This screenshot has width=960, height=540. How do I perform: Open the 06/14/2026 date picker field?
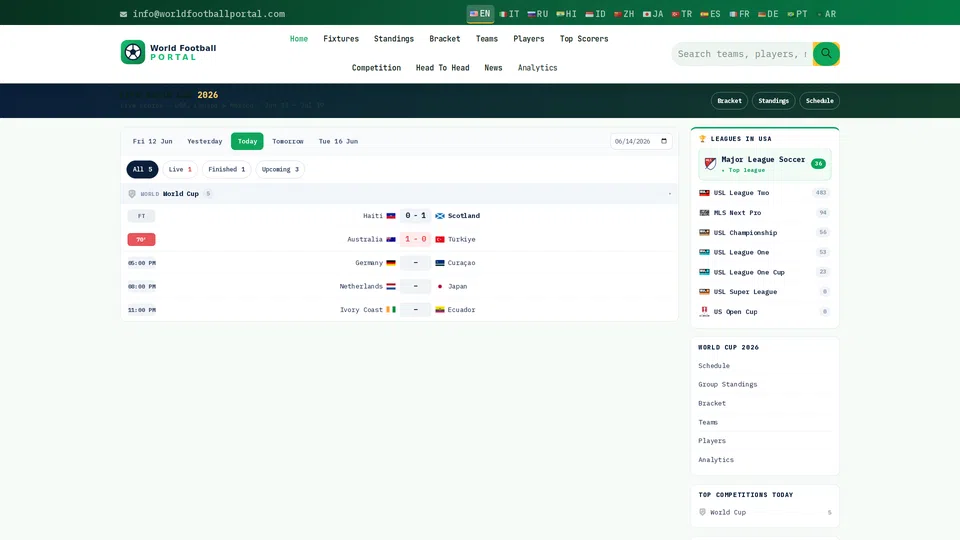pos(641,141)
